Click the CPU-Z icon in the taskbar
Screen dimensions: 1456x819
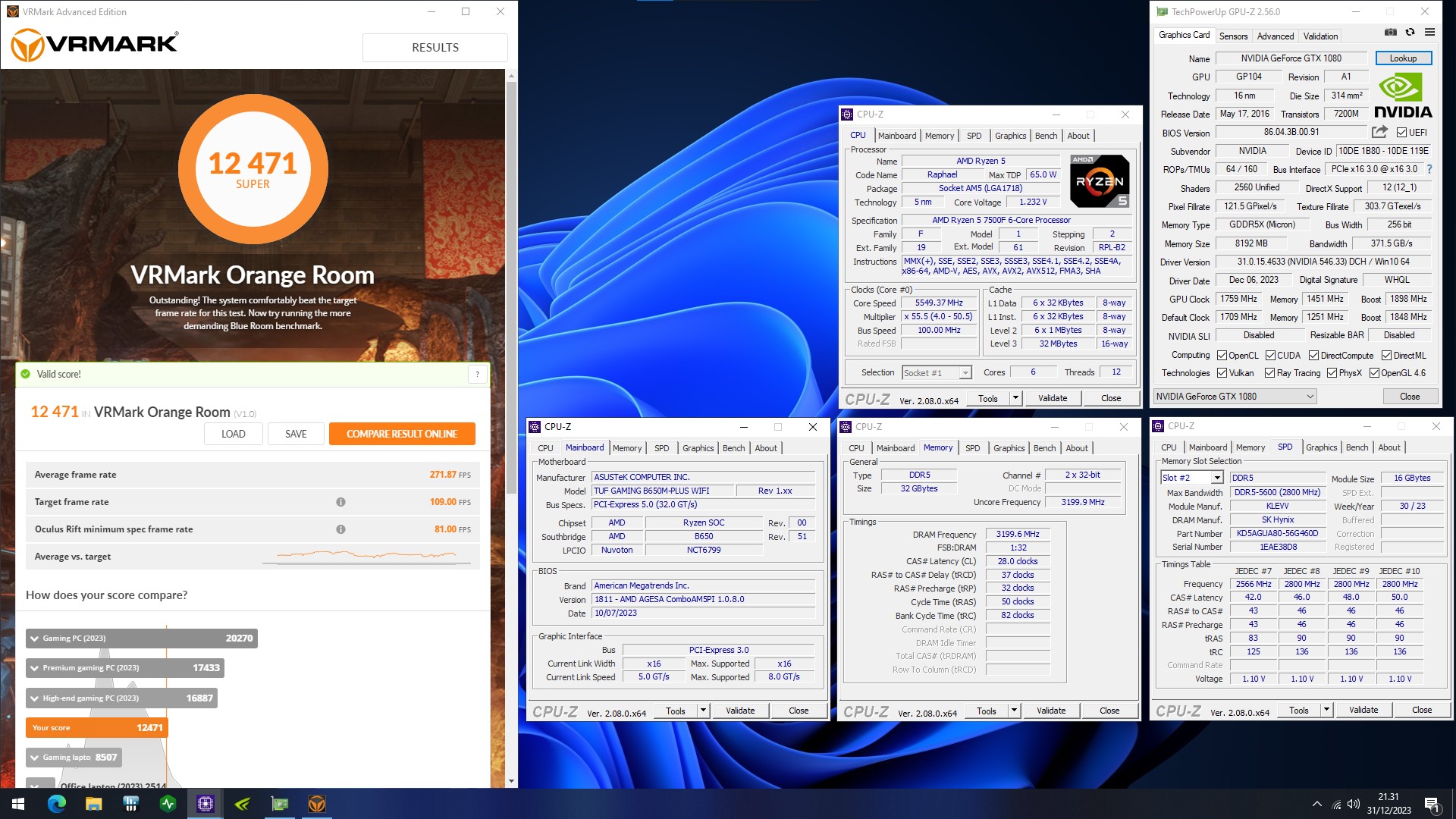pos(205,804)
